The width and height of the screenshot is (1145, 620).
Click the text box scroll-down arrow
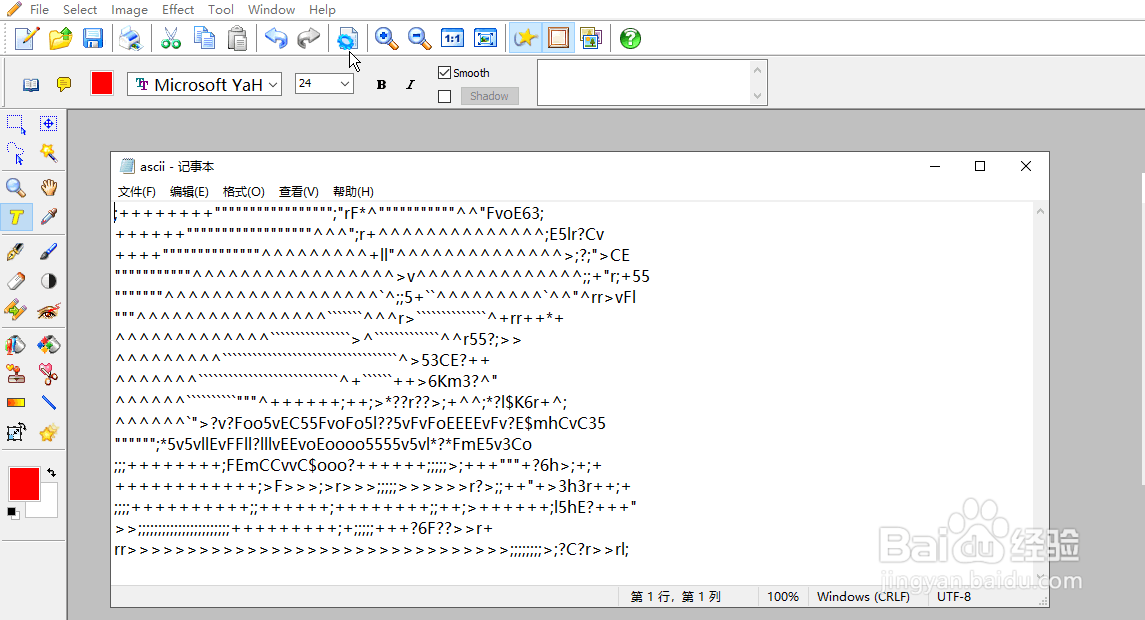click(757, 96)
